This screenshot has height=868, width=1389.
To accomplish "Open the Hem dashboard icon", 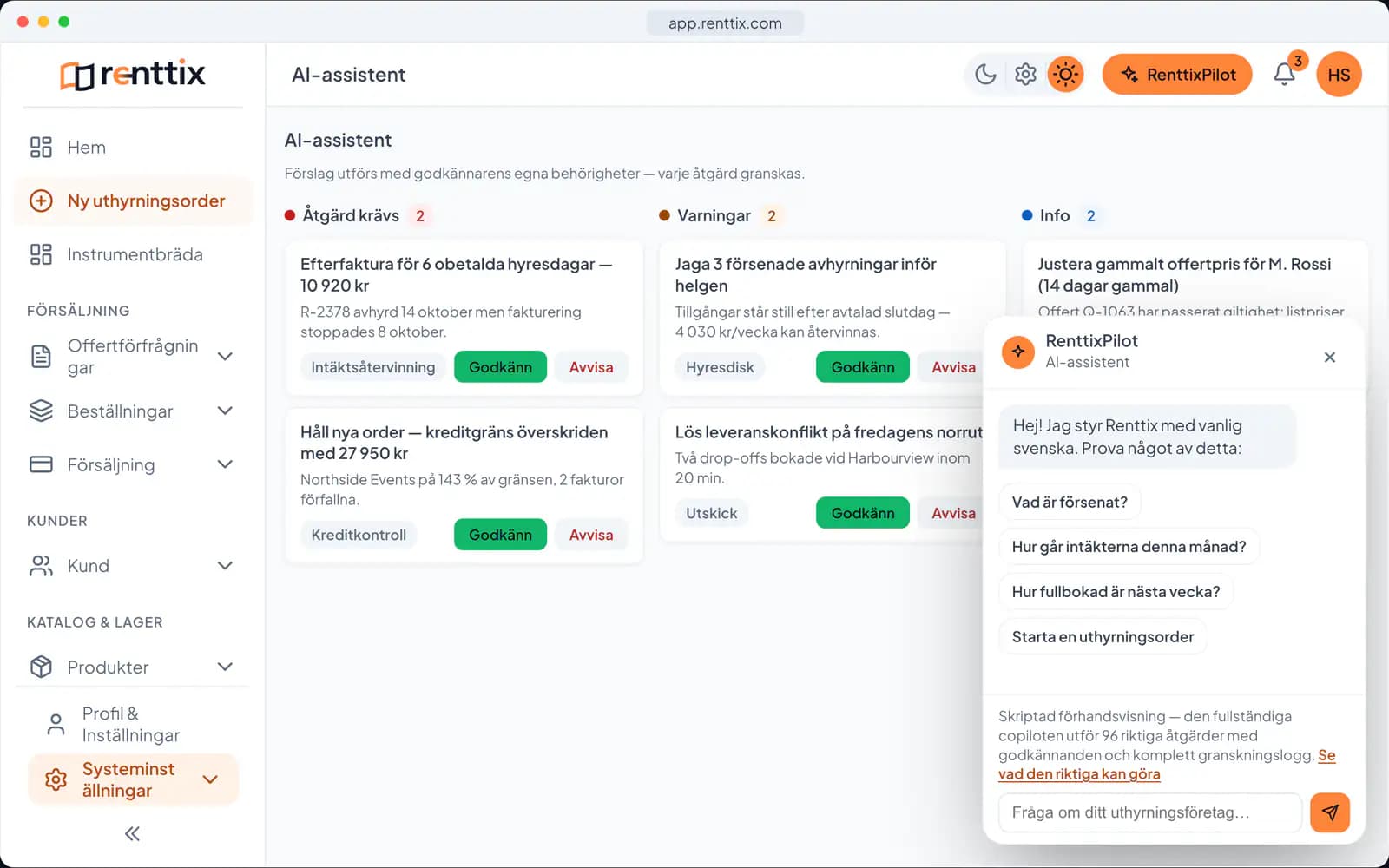I will tap(41, 148).
